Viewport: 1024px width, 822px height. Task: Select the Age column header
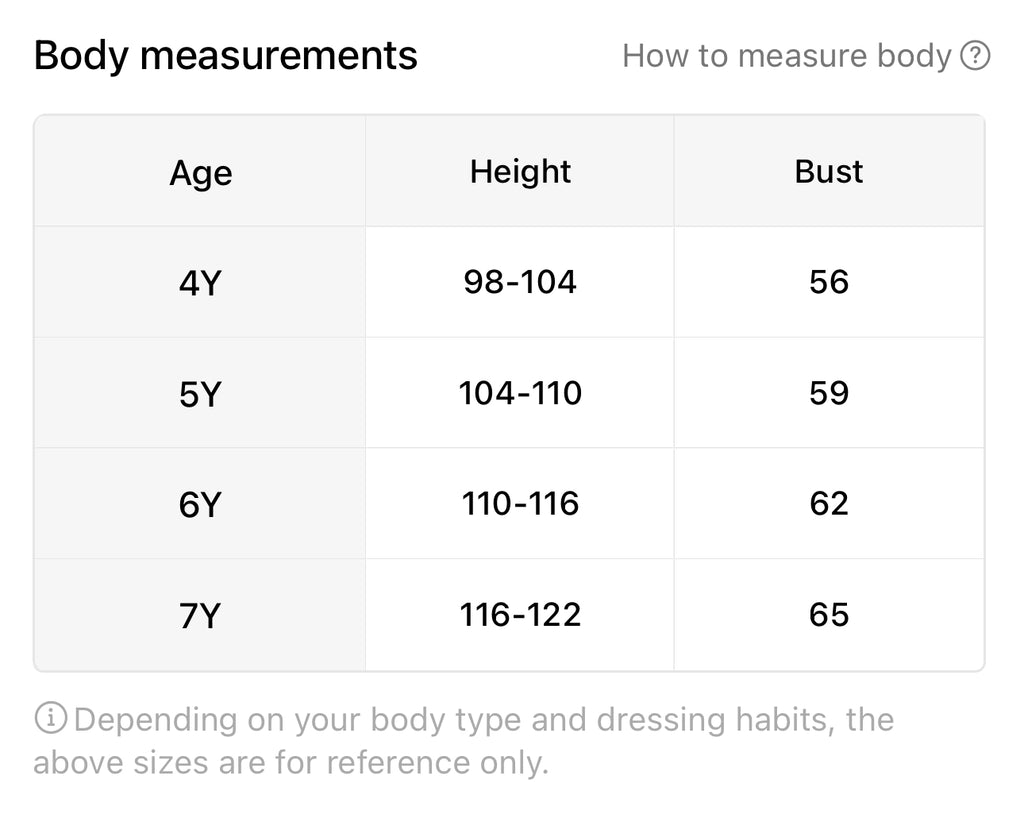pos(200,173)
